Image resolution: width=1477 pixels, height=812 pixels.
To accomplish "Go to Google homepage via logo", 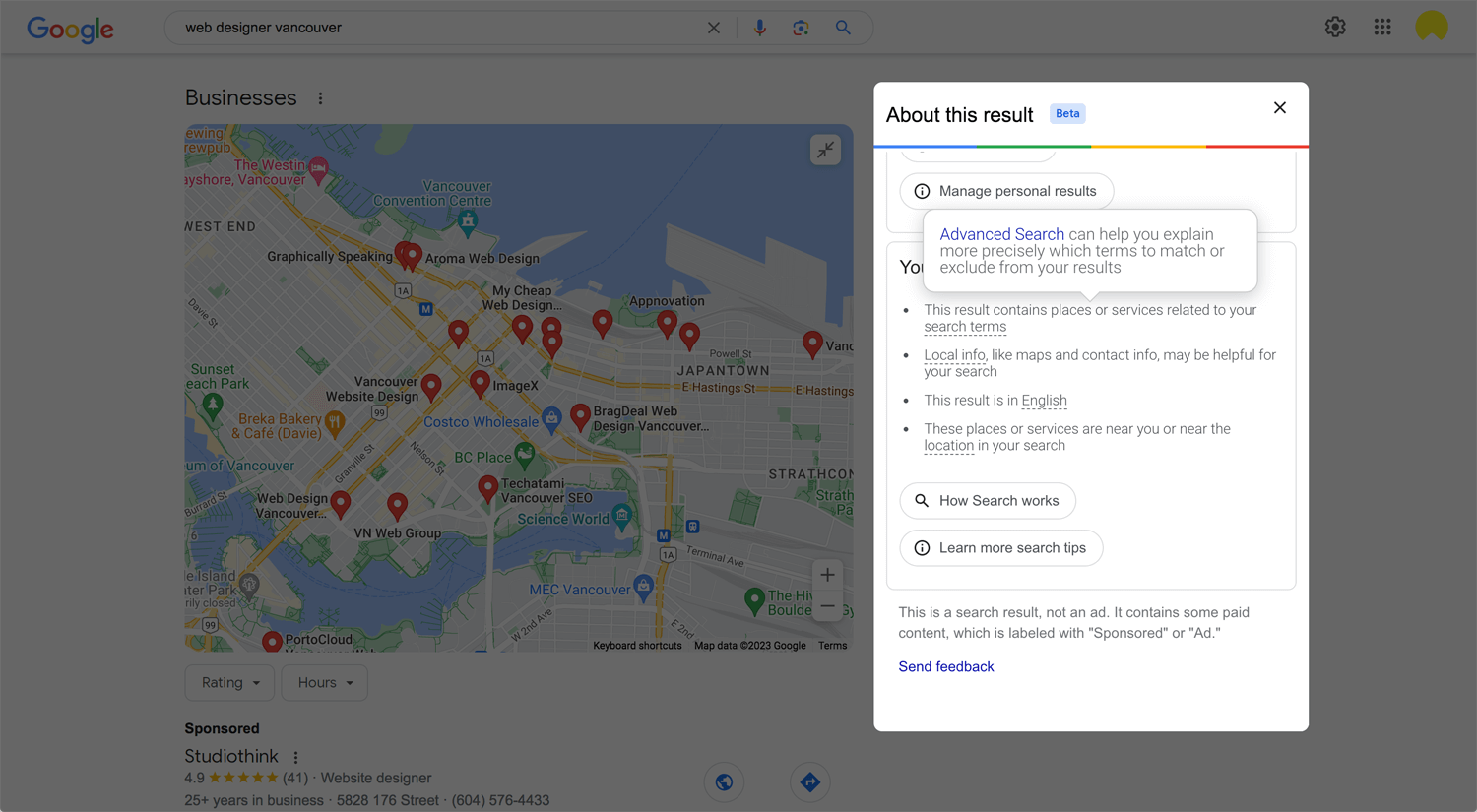I will click(70, 29).
